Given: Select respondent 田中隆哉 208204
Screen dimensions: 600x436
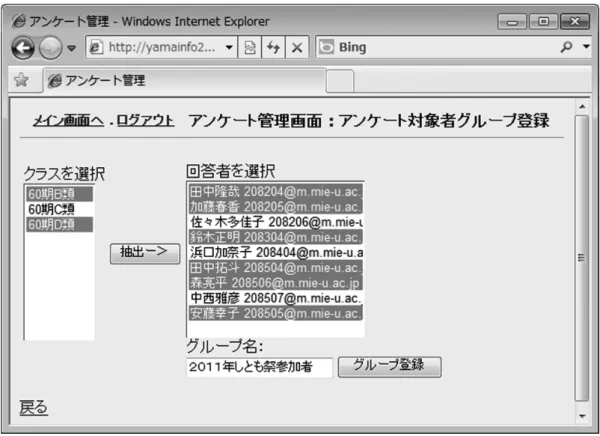Looking at the screenshot, I should pos(275,191).
